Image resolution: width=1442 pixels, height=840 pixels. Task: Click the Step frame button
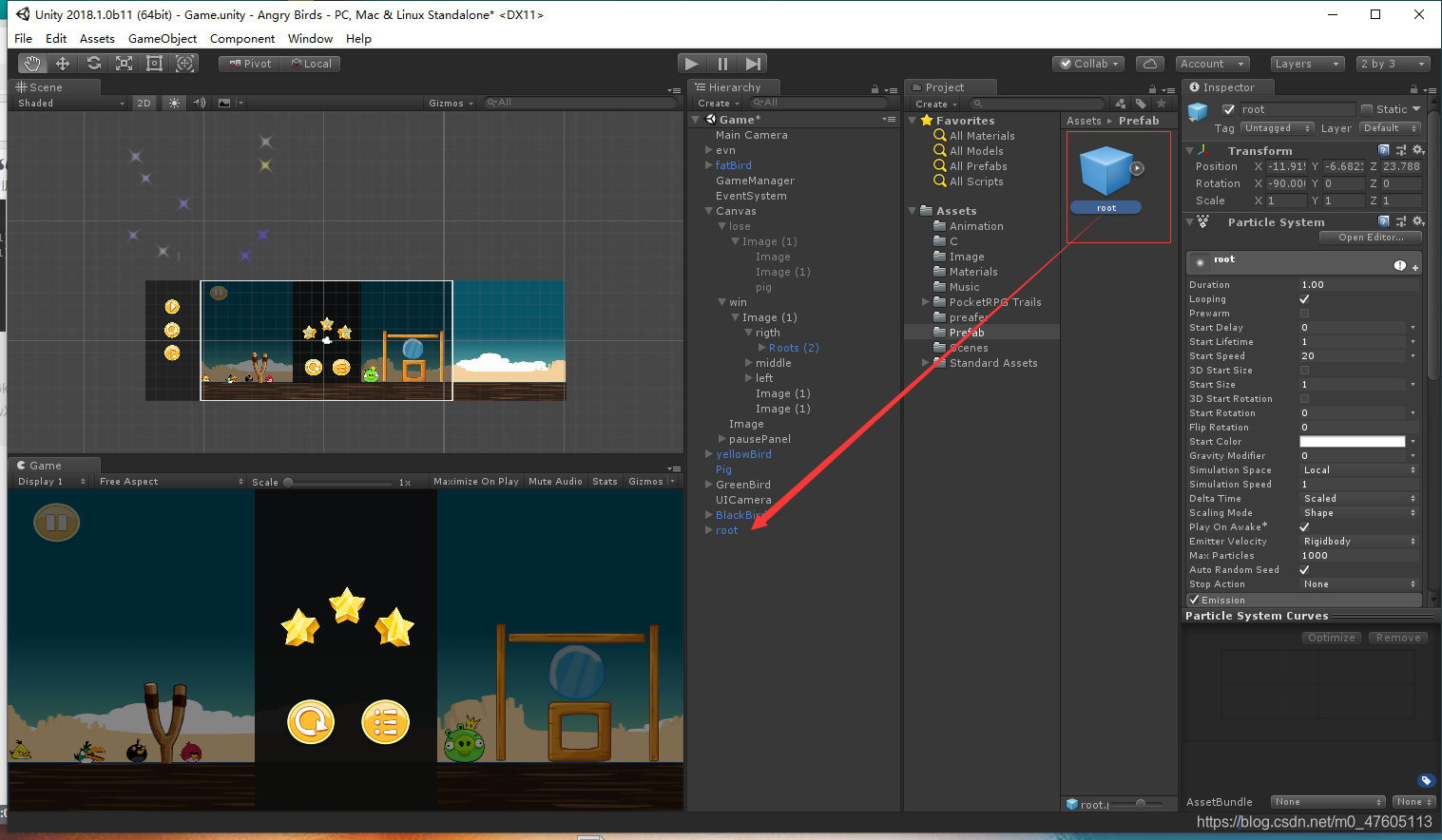(753, 64)
